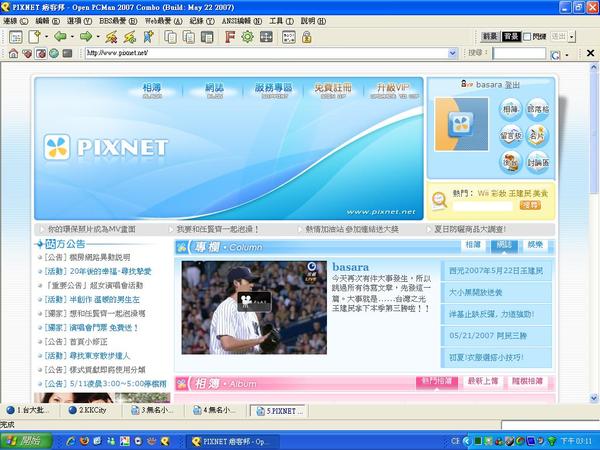Click 服務專區 in the PIXNET banner

pos(274,90)
